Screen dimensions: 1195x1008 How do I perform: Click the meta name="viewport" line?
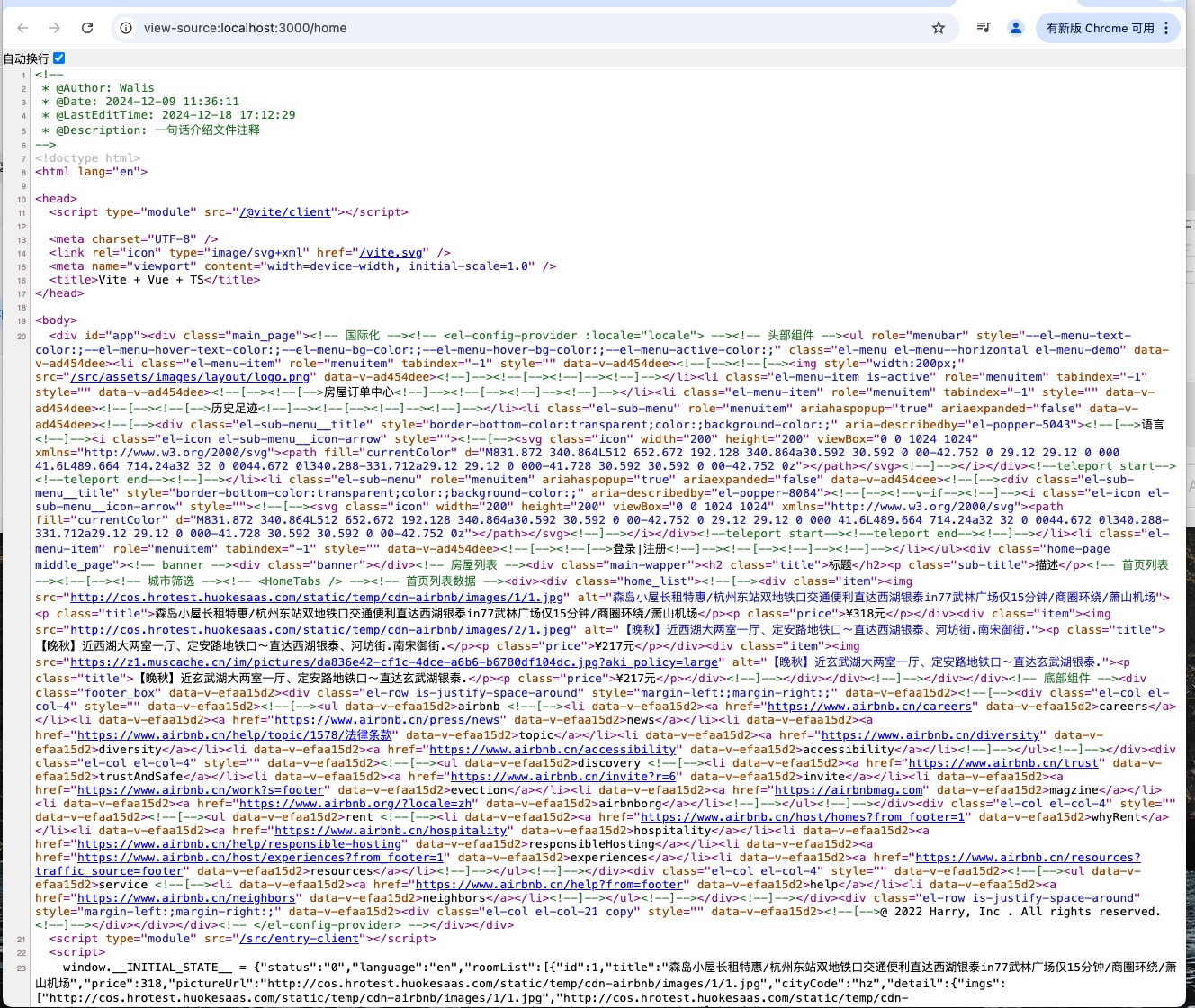(x=303, y=266)
